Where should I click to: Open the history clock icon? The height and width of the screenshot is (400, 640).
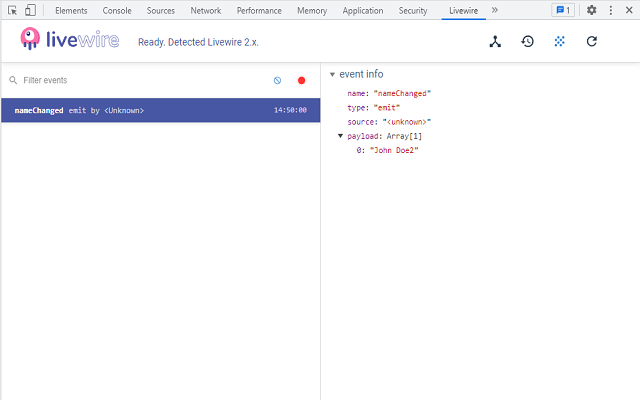tap(527, 41)
